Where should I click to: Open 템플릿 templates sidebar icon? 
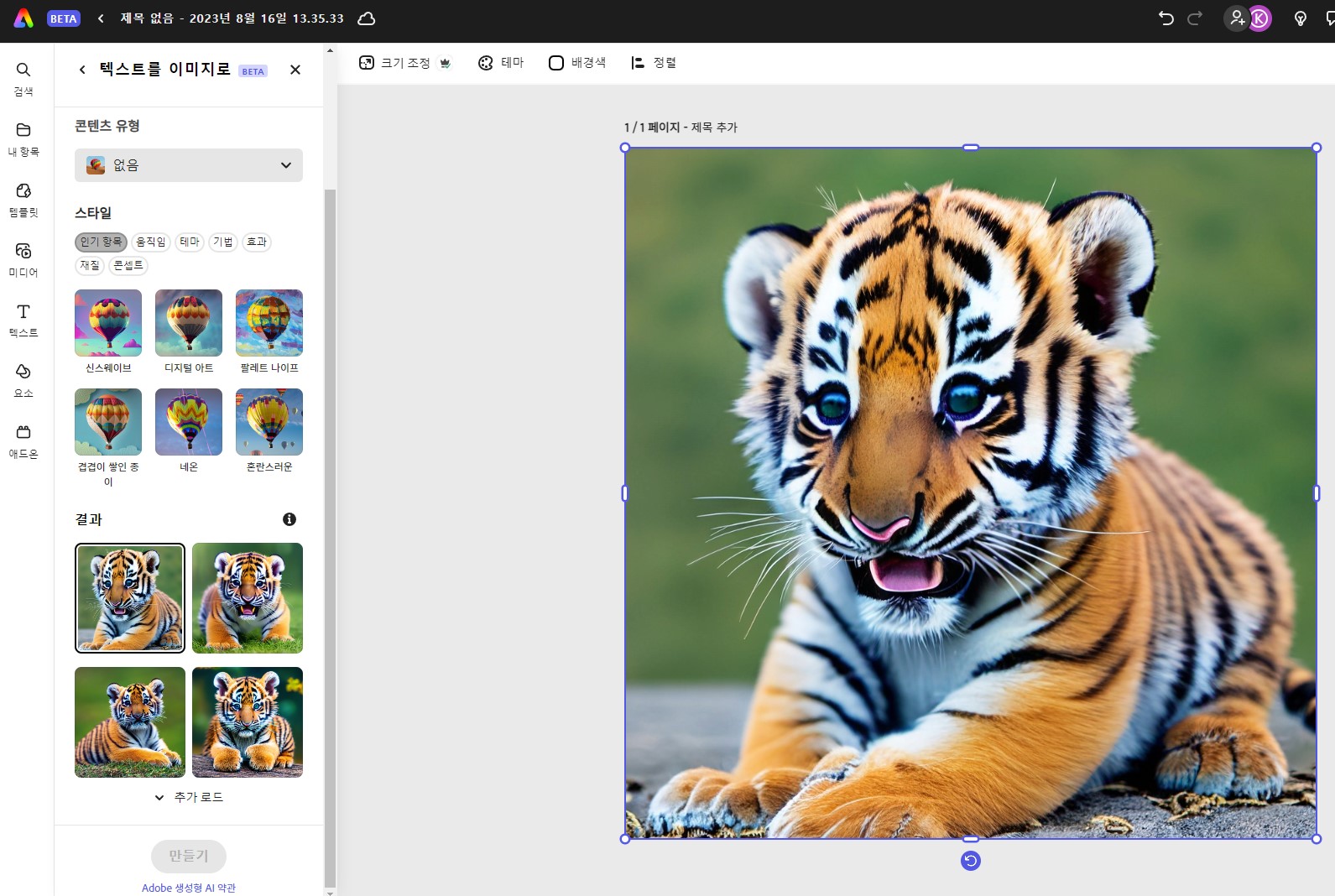pos(23,200)
